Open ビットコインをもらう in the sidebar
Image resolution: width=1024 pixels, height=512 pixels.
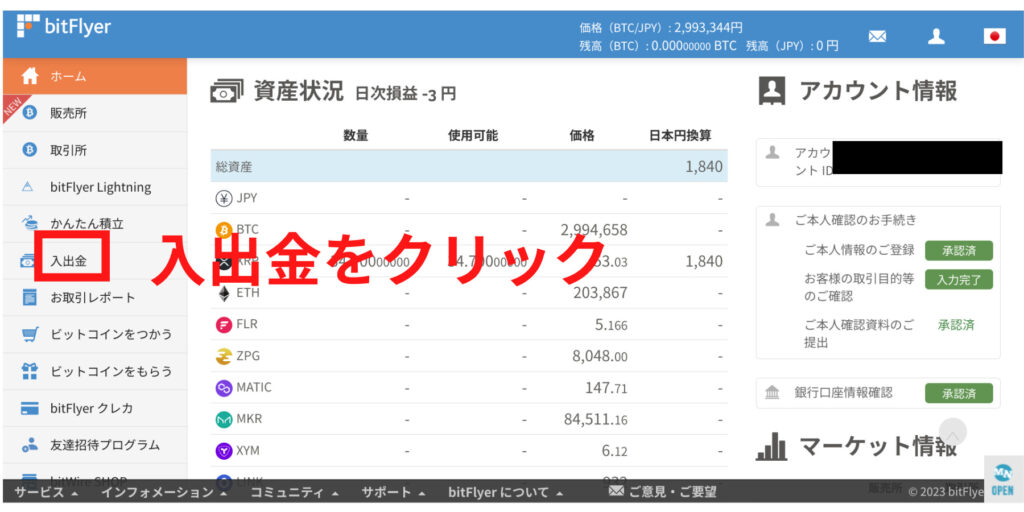click(x=95, y=371)
